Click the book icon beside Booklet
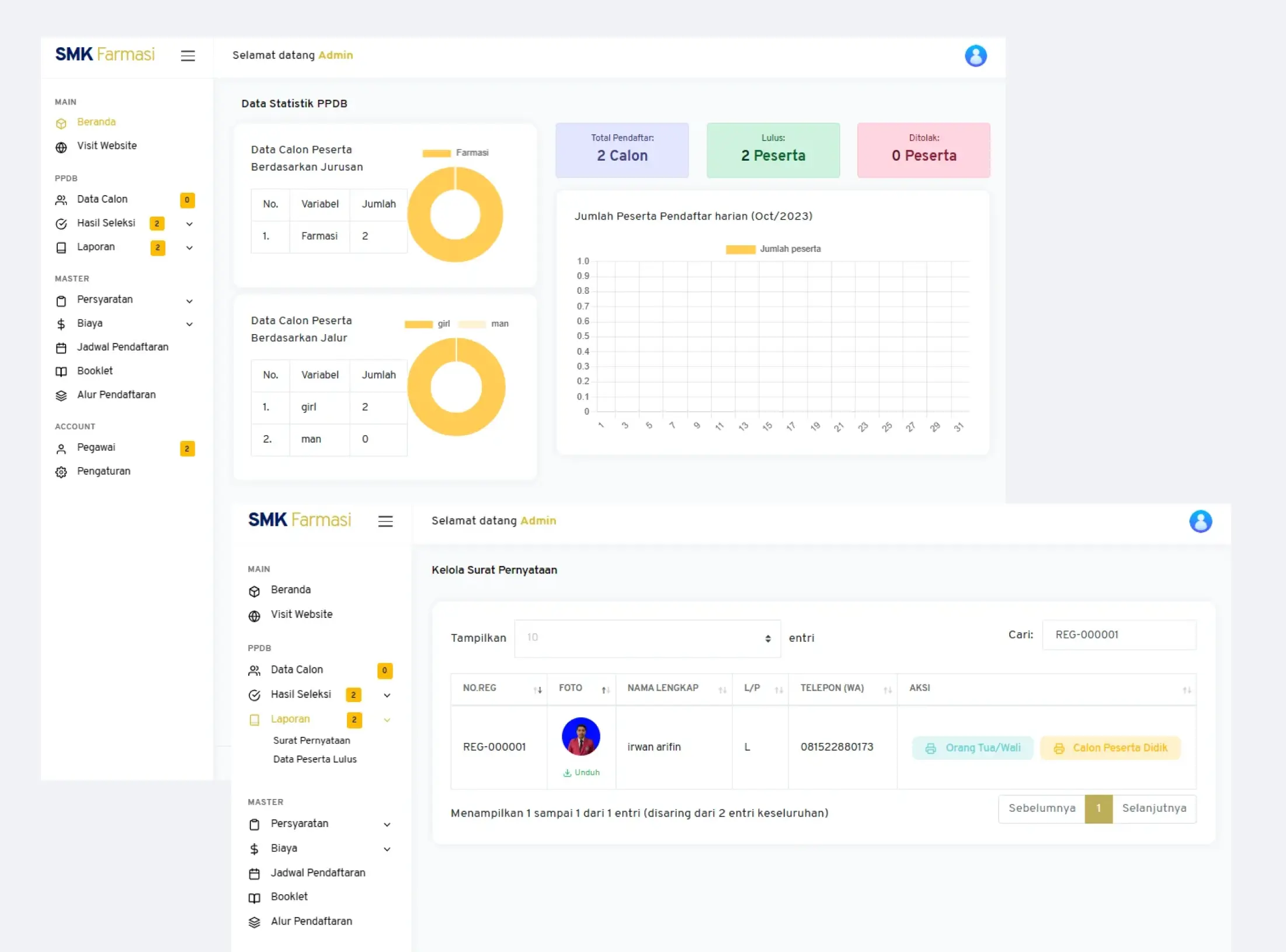Screen dimensions: 1286x952 [61, 371]
